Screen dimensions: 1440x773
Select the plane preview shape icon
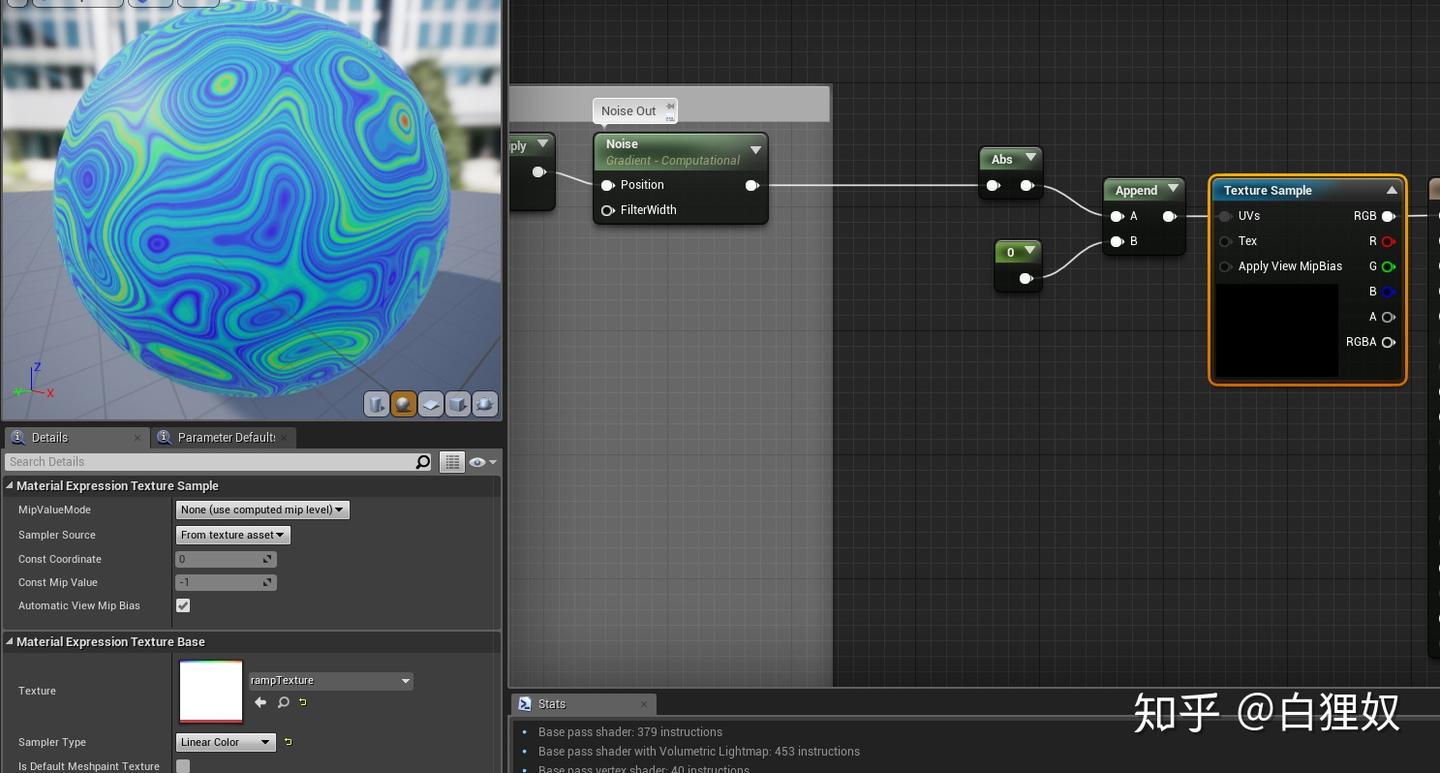431,404
